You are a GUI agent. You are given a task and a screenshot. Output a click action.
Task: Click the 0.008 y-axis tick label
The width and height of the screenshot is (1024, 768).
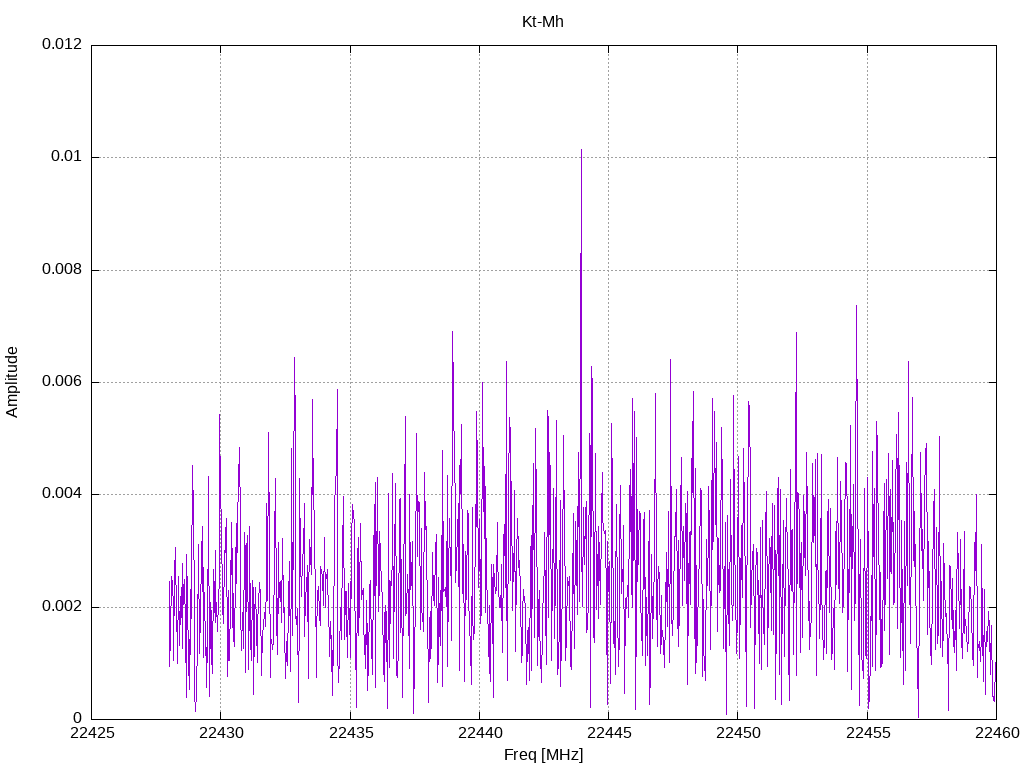tap(62, 269)
